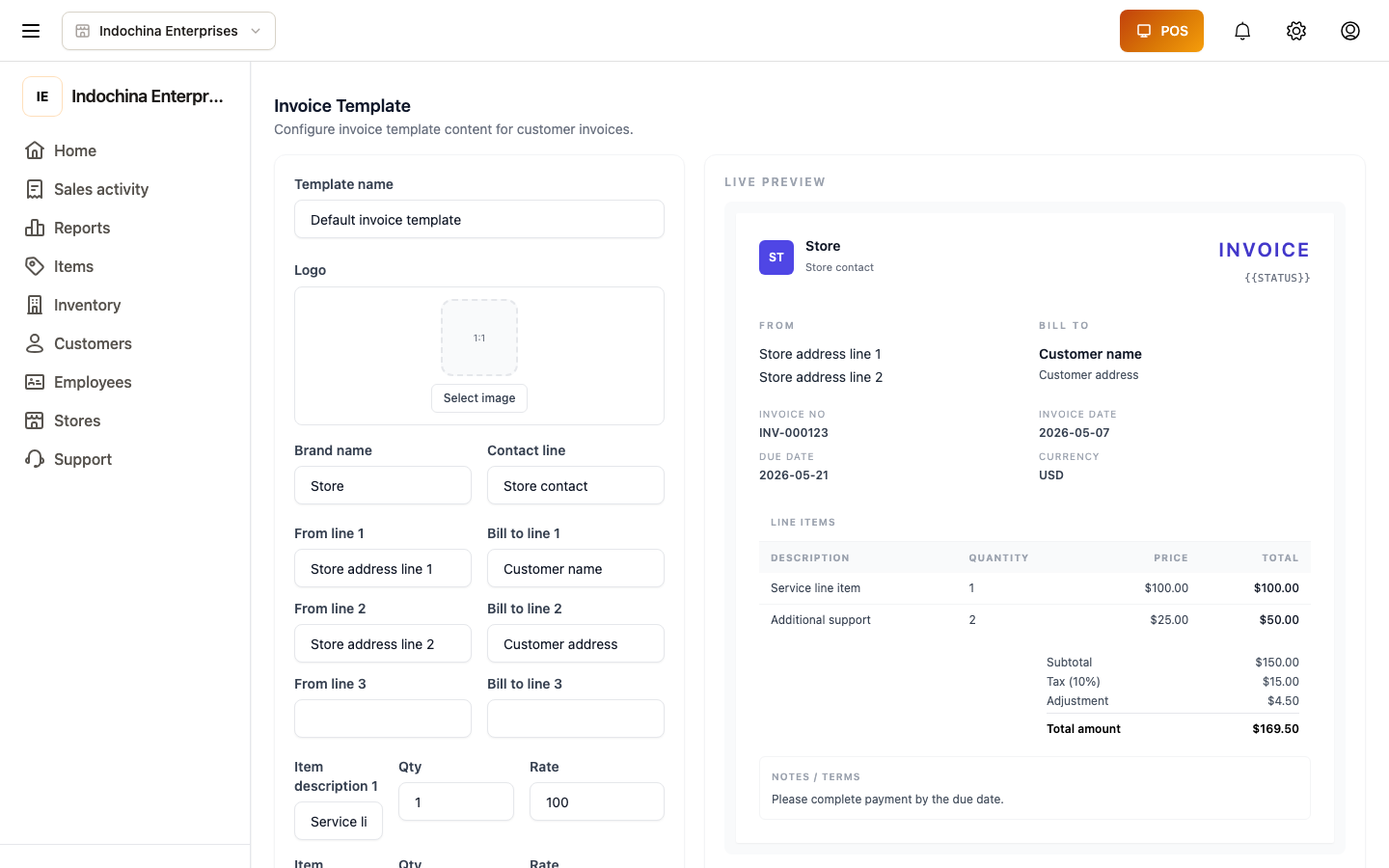The width and height of the screenshot is (1389, 868).
Task: Edit the Bill to line 2 field
Action: (576, 643)
